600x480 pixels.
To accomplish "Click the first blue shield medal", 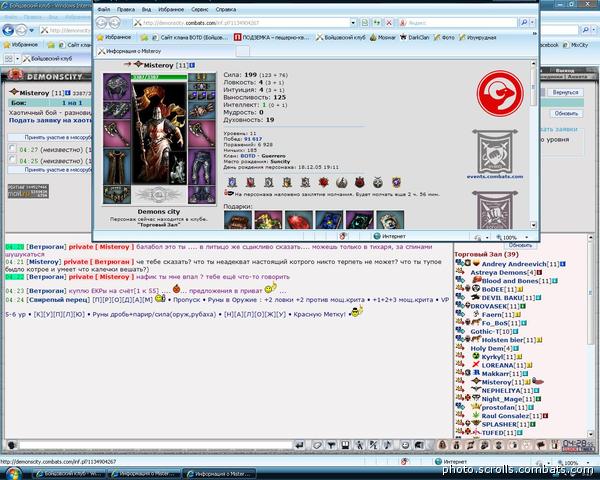I will click(x=232, y=183).
